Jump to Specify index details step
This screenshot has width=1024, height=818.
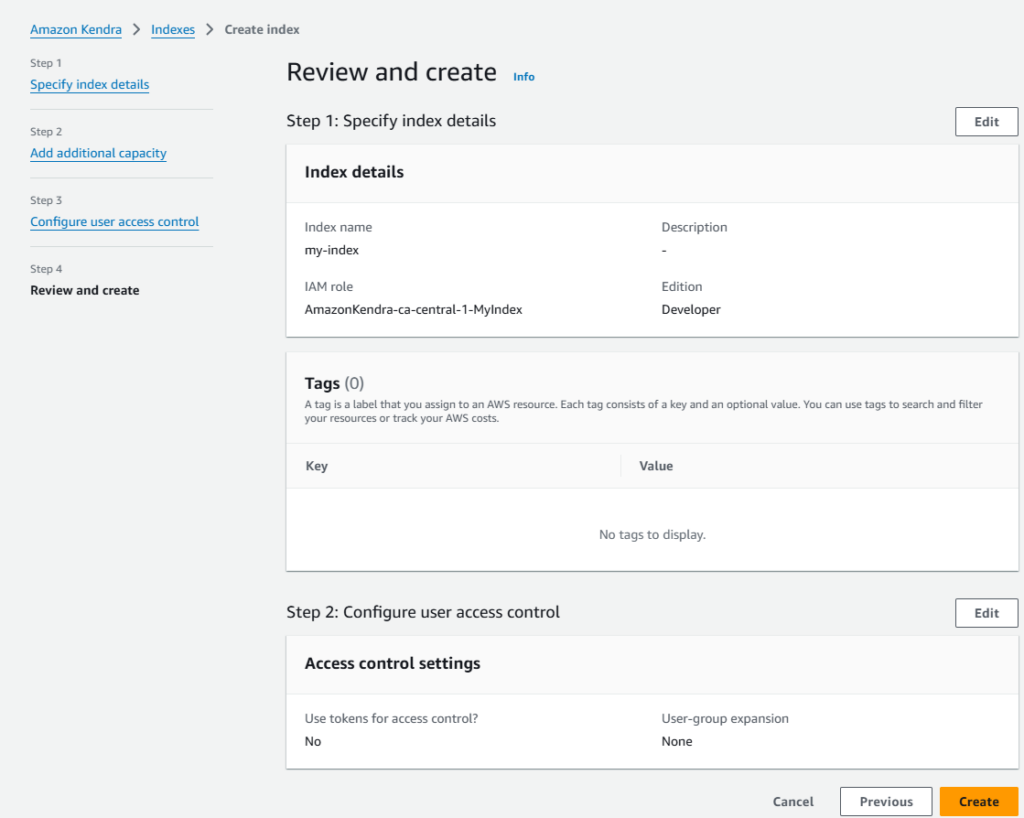[x=90, y=85]
